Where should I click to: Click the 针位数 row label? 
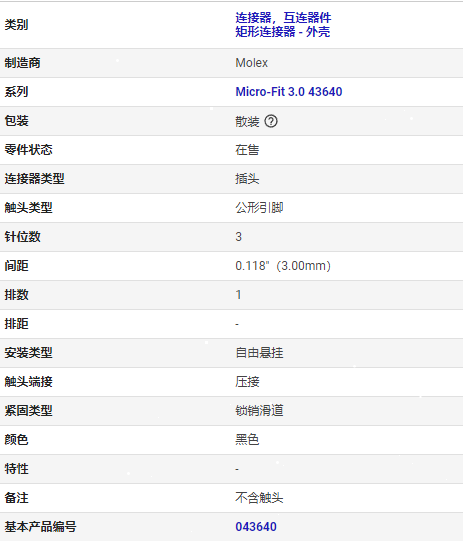pyautogui.click(x=22, y=237)
